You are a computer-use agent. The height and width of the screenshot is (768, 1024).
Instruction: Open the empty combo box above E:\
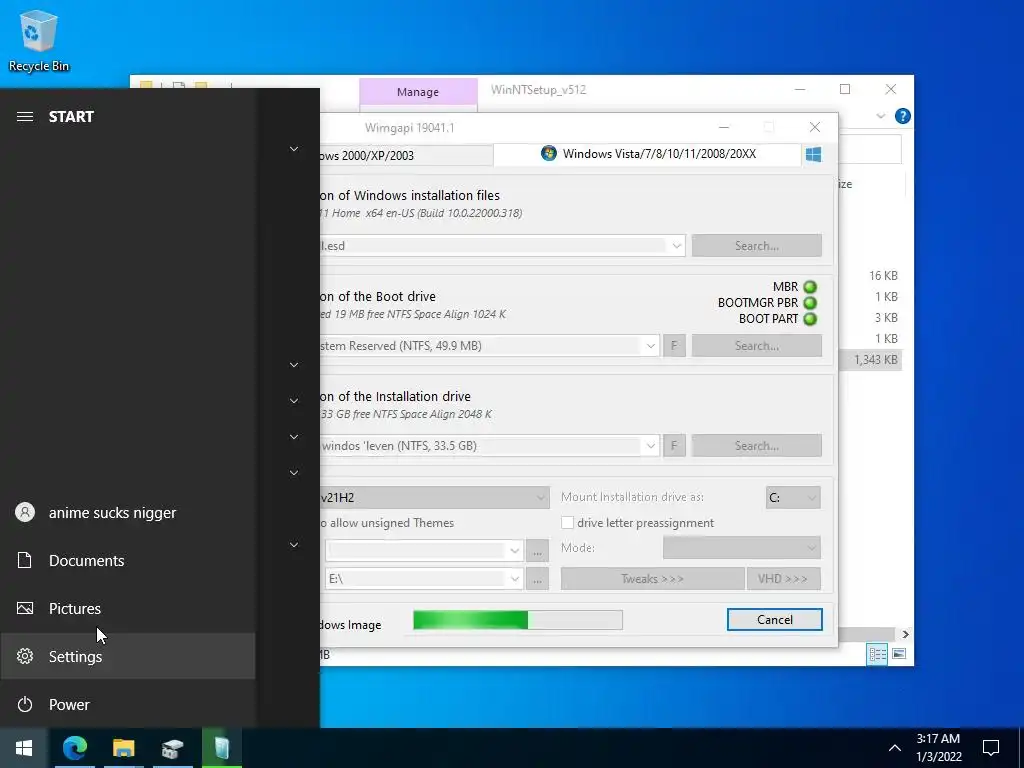424,551
